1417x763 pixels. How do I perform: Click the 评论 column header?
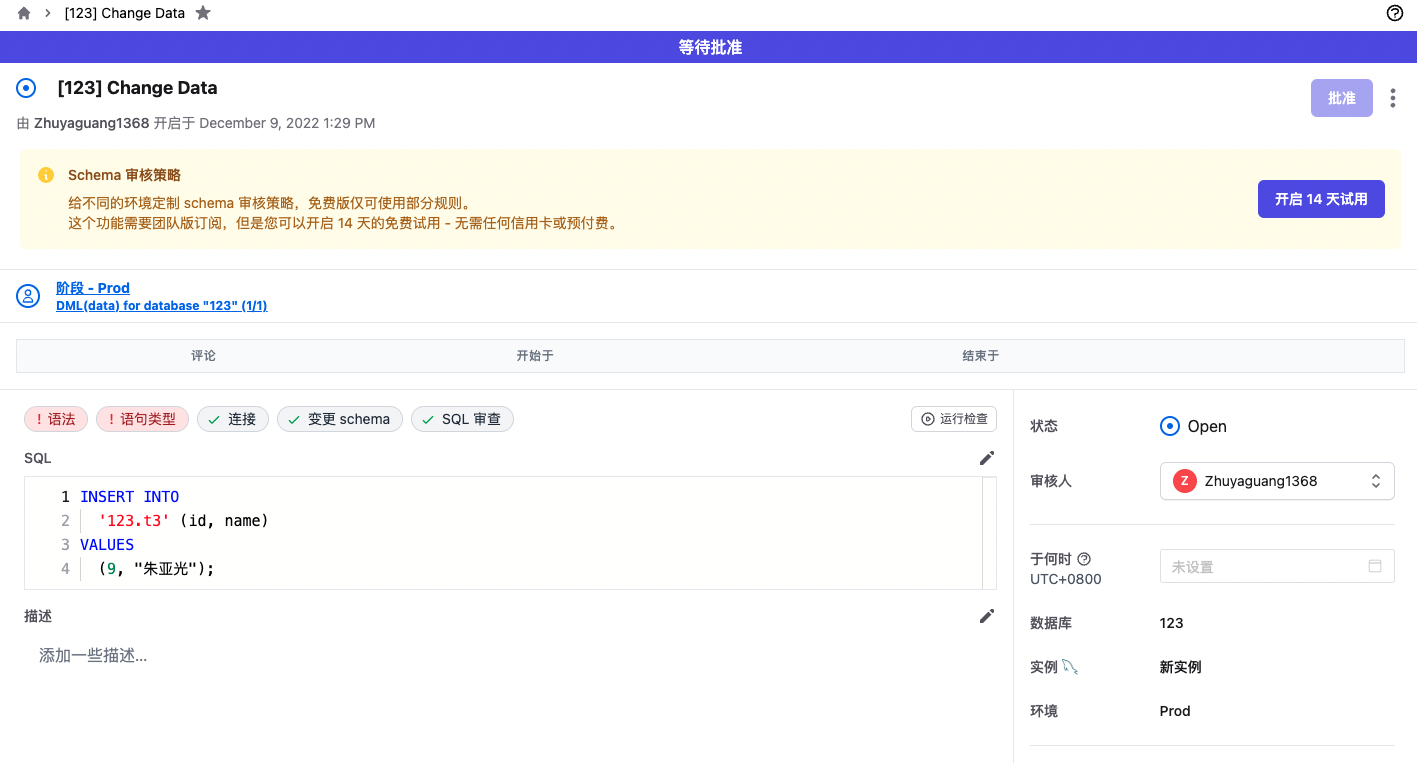point(203,356)
